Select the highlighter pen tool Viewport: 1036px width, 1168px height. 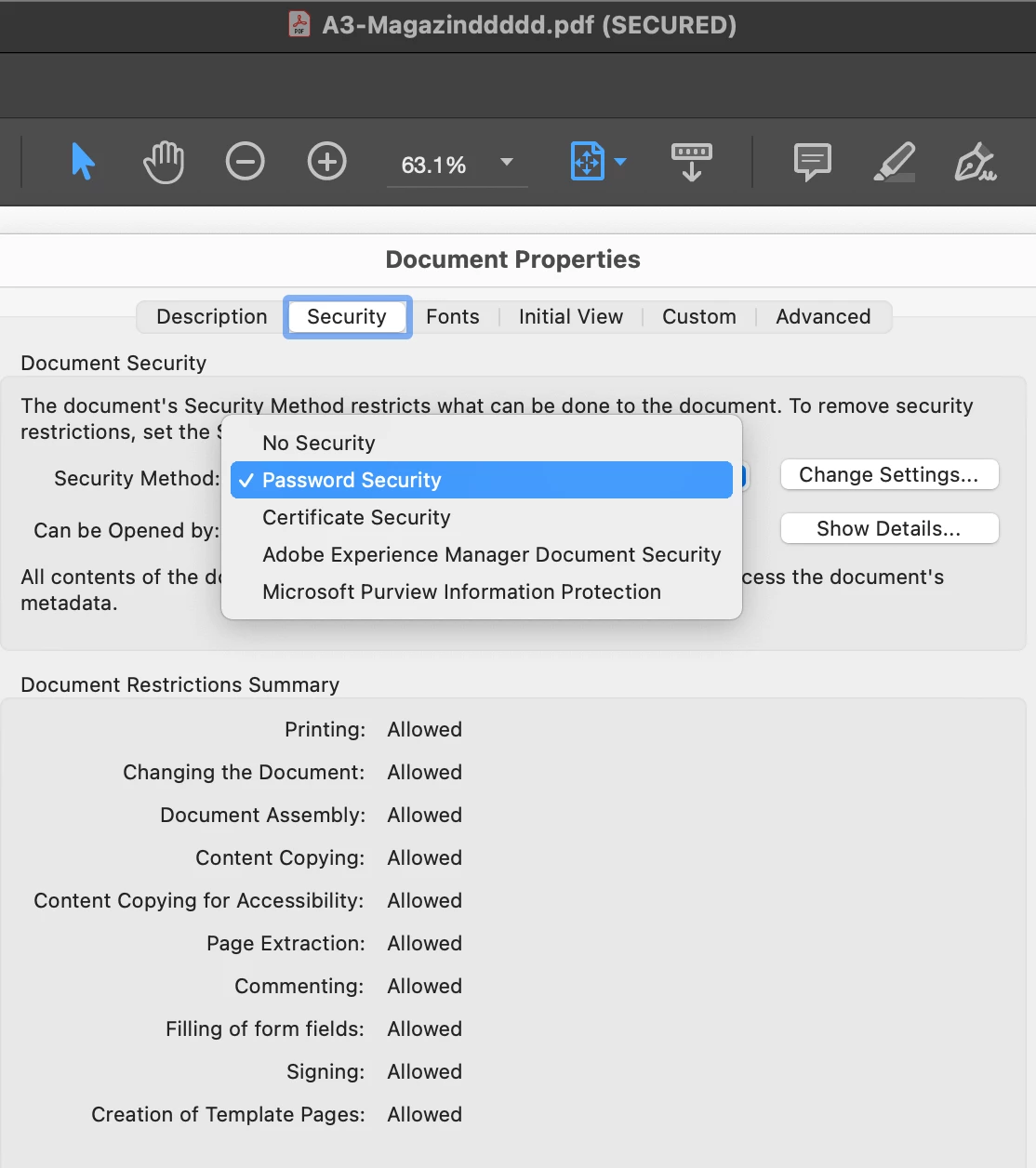point(895,162)
